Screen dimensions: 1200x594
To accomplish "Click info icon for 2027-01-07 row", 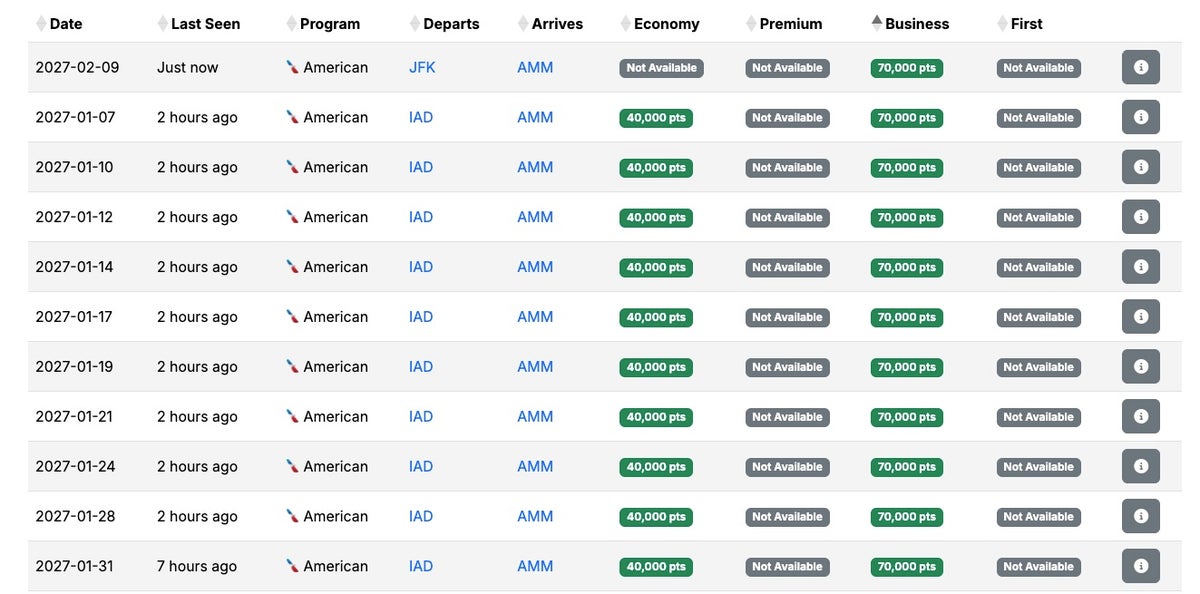I will point(1140,117).
